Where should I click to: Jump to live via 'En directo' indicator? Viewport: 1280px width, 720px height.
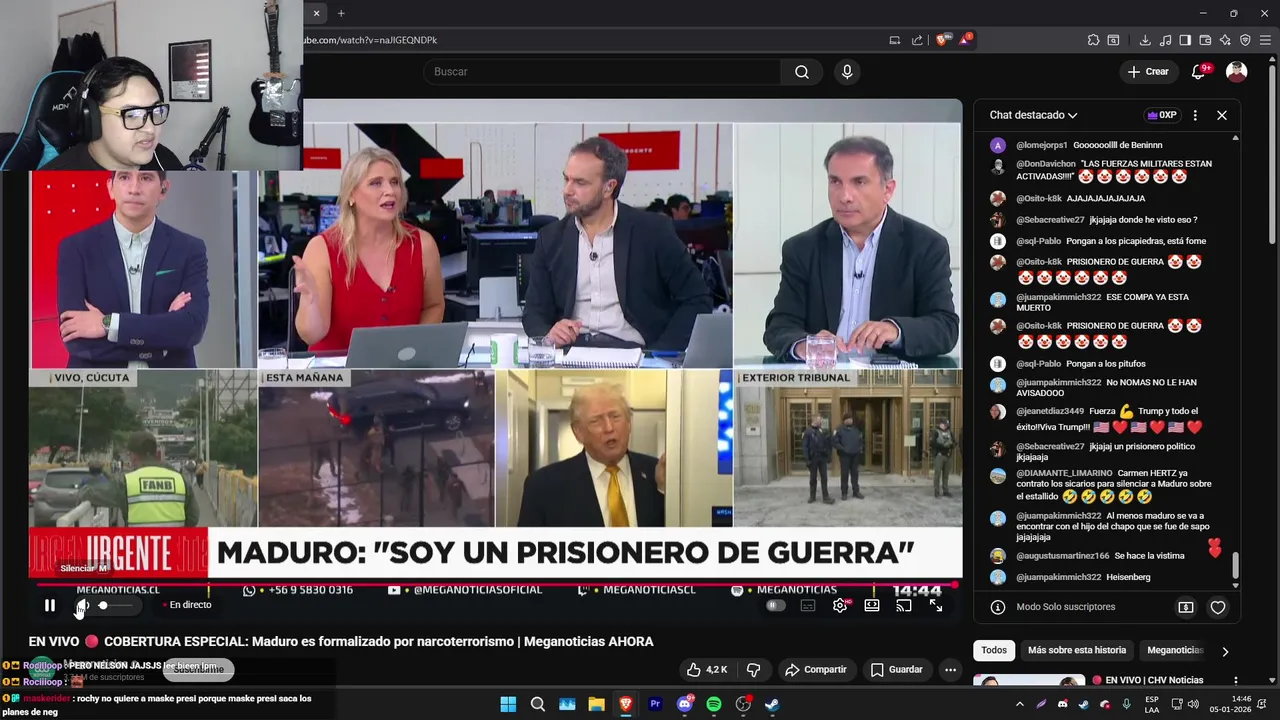(187, 605)
